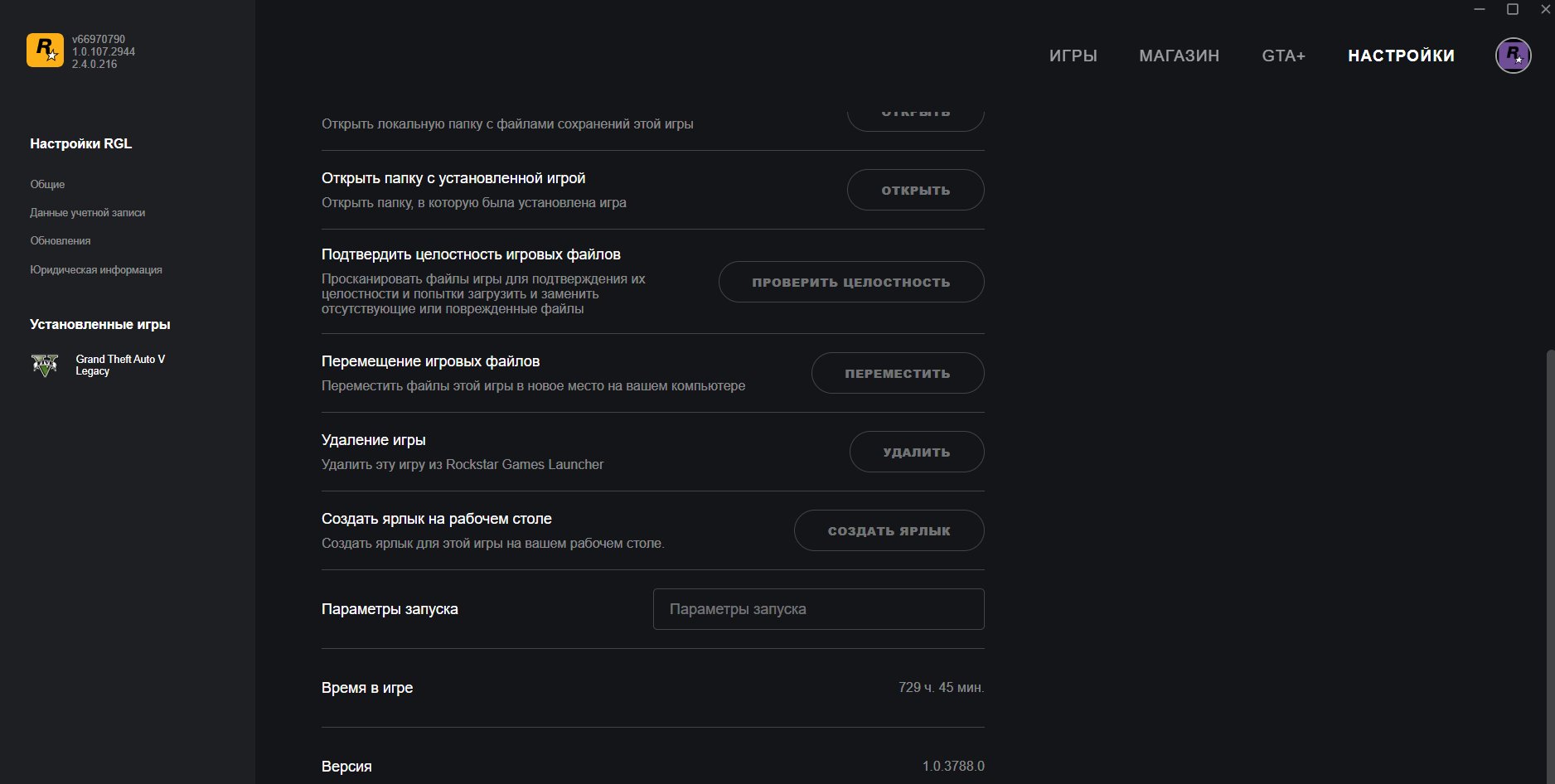Select the НАСТРОЙКИ tab
1555x784 pixels.
point(1402,56)
